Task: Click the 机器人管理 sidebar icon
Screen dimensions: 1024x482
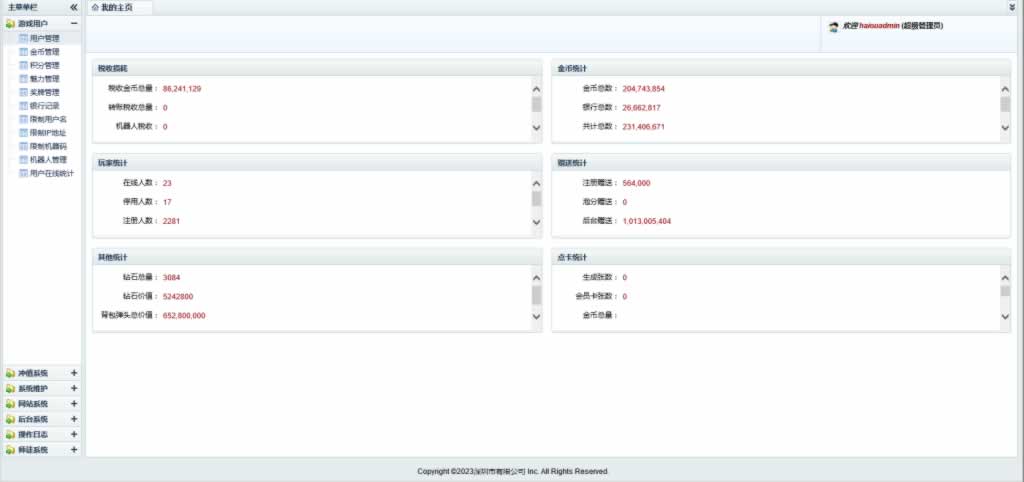Action: [23, 159]
